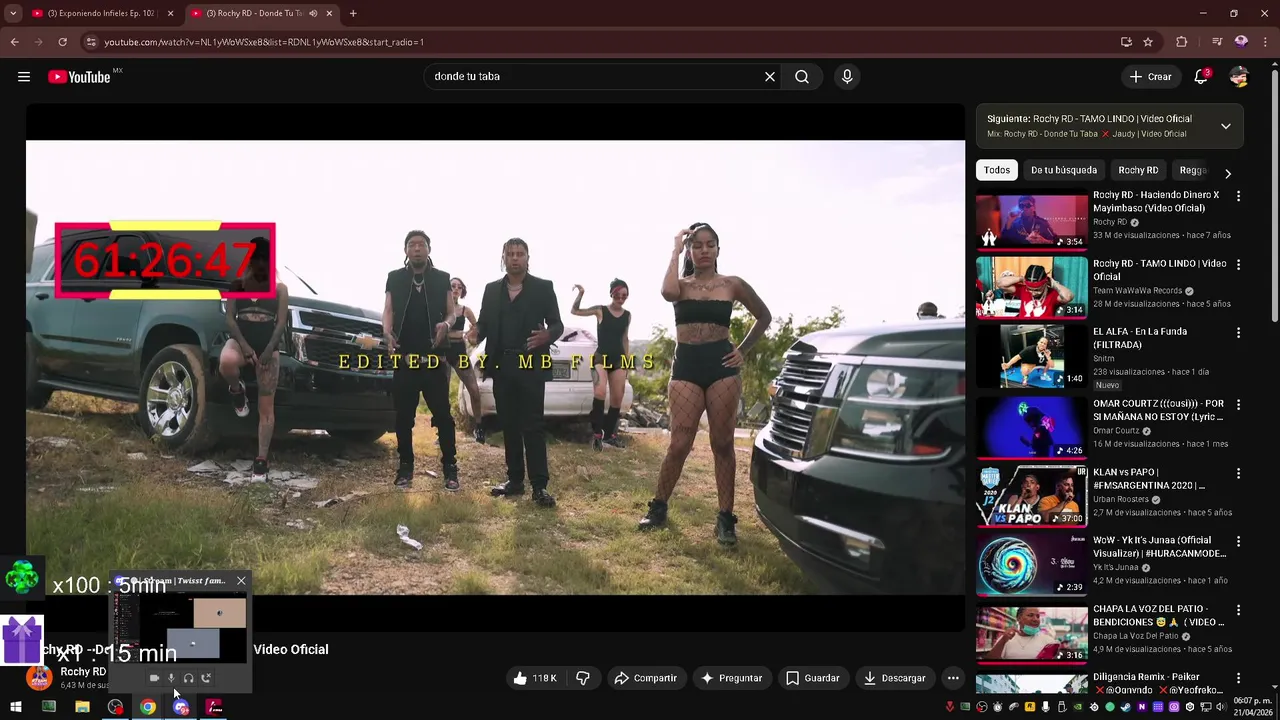Play the 'WoW - Yk It's Junaa' thumbnail
1280x720 pixels.
tap(1031, 565)
